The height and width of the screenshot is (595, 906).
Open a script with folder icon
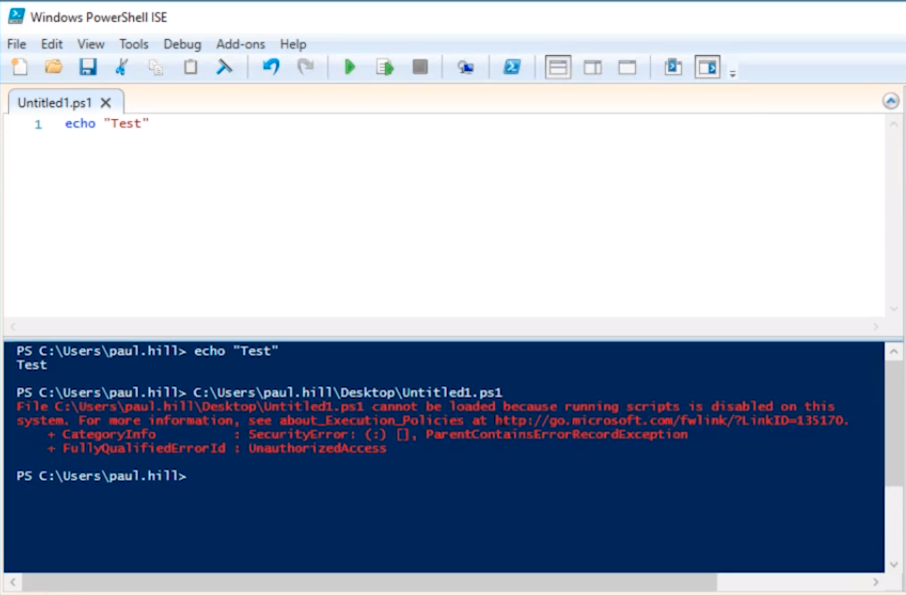click(53, 67)
